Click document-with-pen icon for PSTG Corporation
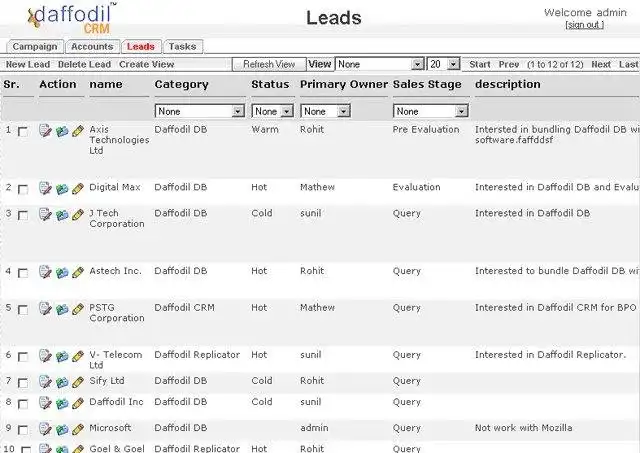This screenshot has height=453, width=640. click(45, 309)
